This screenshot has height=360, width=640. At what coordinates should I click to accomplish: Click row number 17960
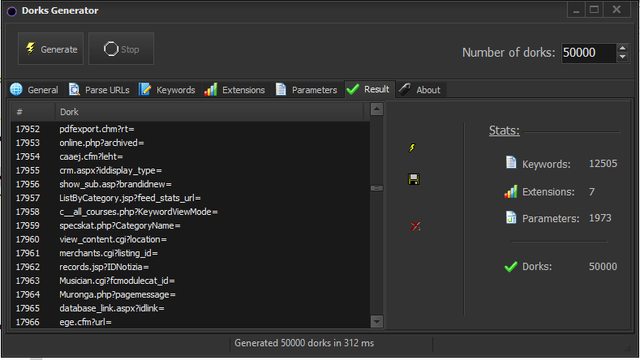pyautogui.click(x=28, y=240)
